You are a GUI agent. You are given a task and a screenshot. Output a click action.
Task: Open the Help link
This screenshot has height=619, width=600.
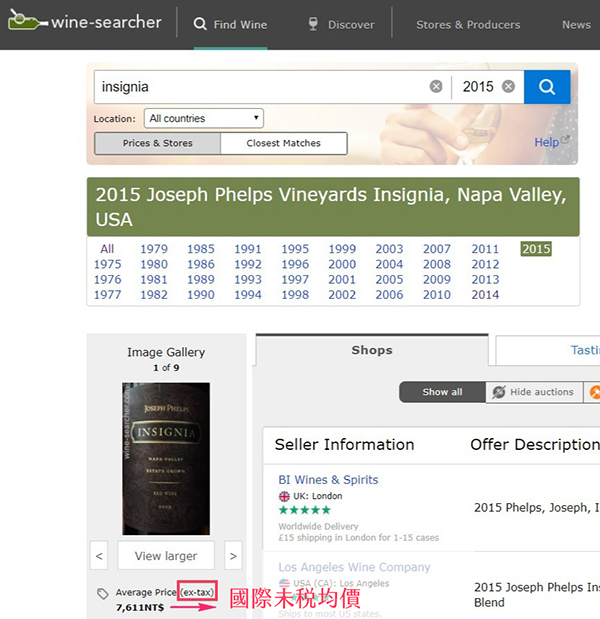[551, 142]
